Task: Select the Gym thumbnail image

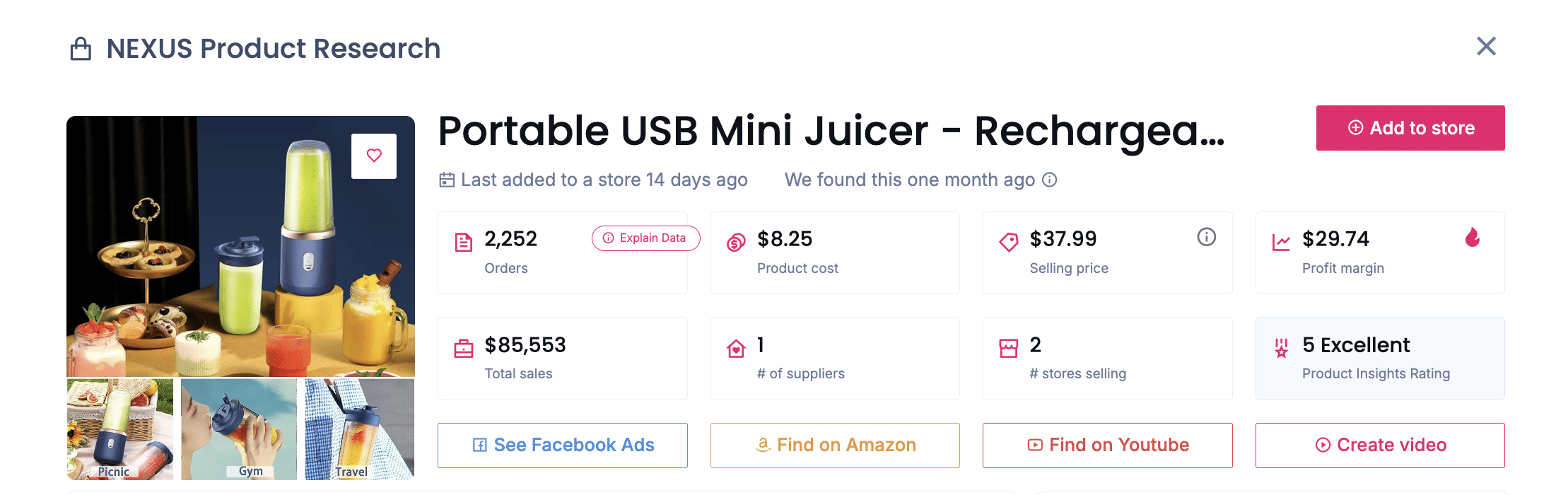Action: (241, 429)
